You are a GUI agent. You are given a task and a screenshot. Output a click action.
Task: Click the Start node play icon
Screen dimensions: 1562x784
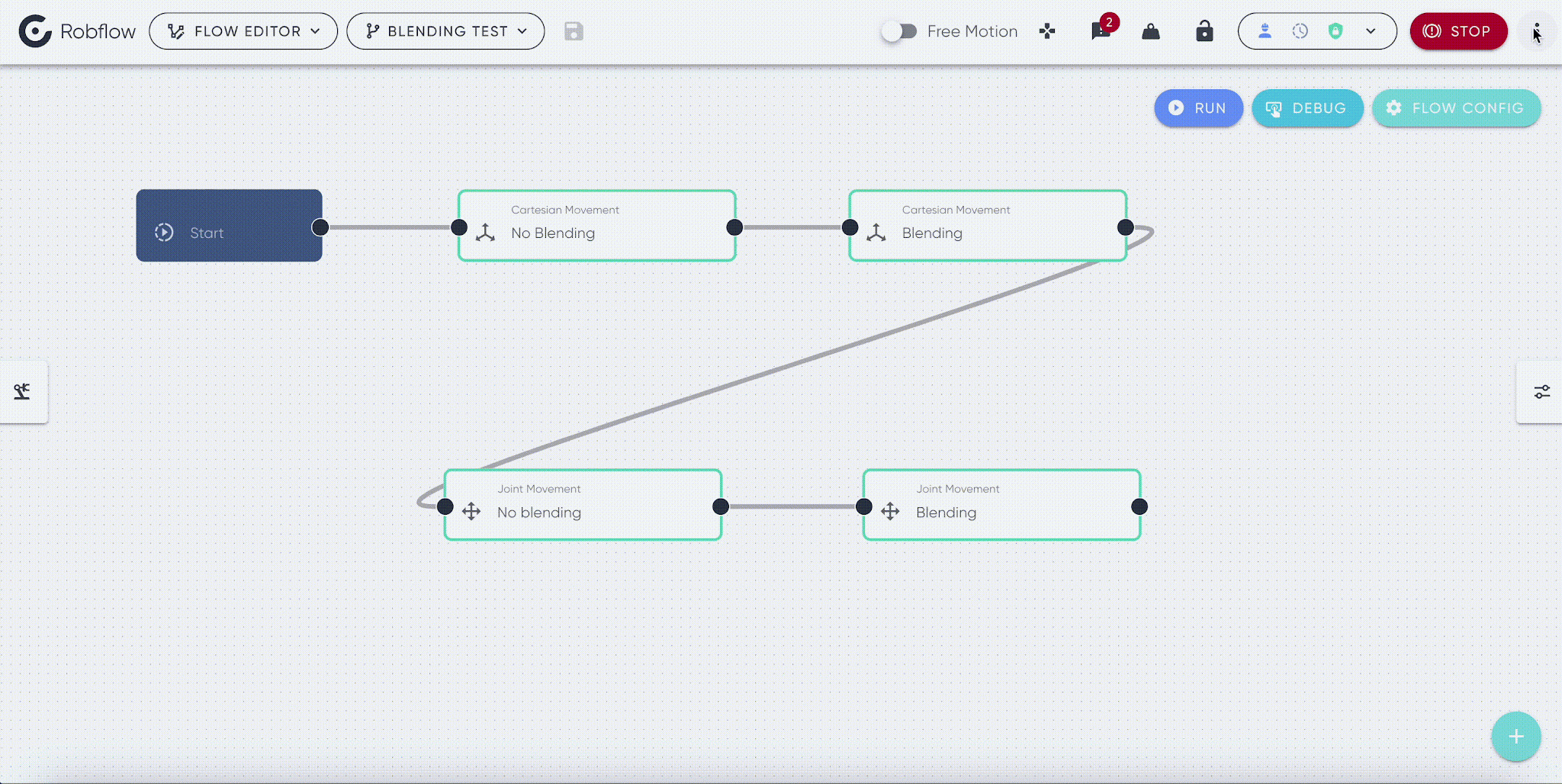tap(164, 233)
